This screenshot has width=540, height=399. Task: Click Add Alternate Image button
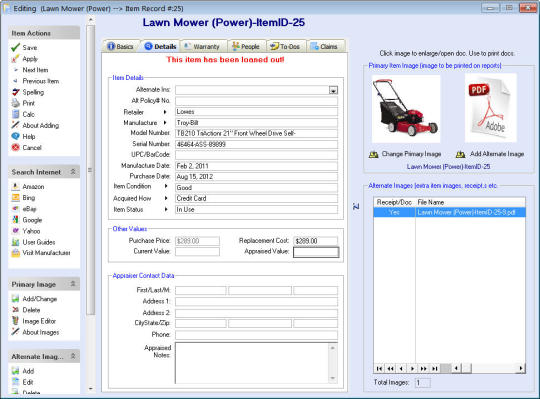pyautogui.click(x=490, y=154)
